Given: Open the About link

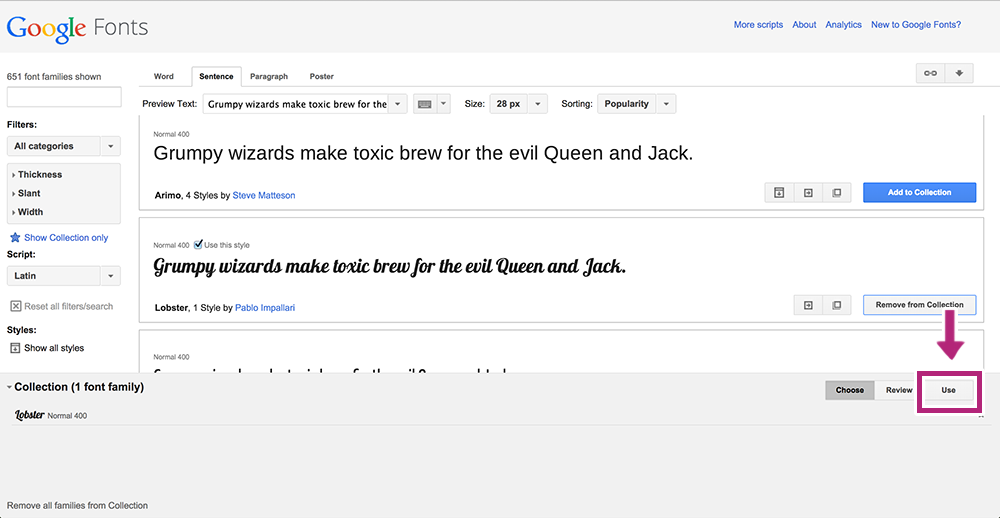Looking at the screenshot, I should tap(804, 25).
